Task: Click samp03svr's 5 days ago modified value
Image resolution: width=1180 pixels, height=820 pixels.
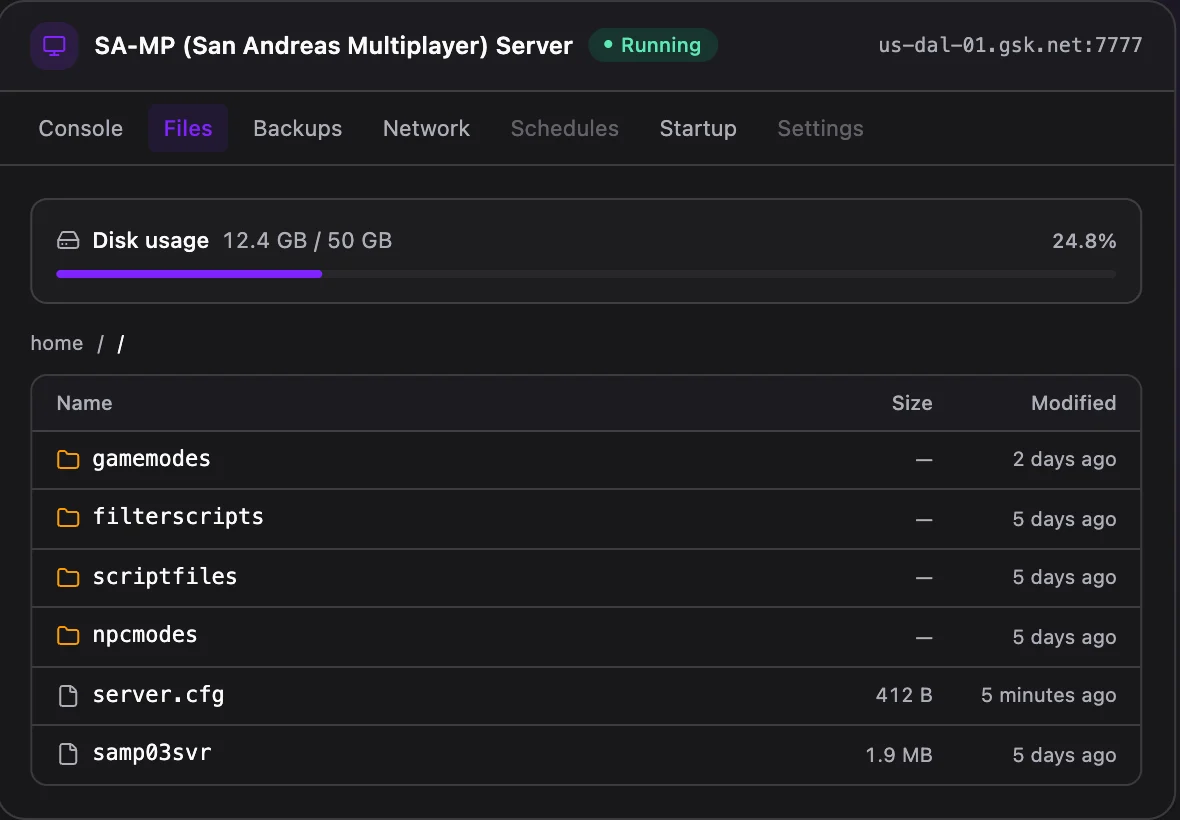Action: point(1064,755)
